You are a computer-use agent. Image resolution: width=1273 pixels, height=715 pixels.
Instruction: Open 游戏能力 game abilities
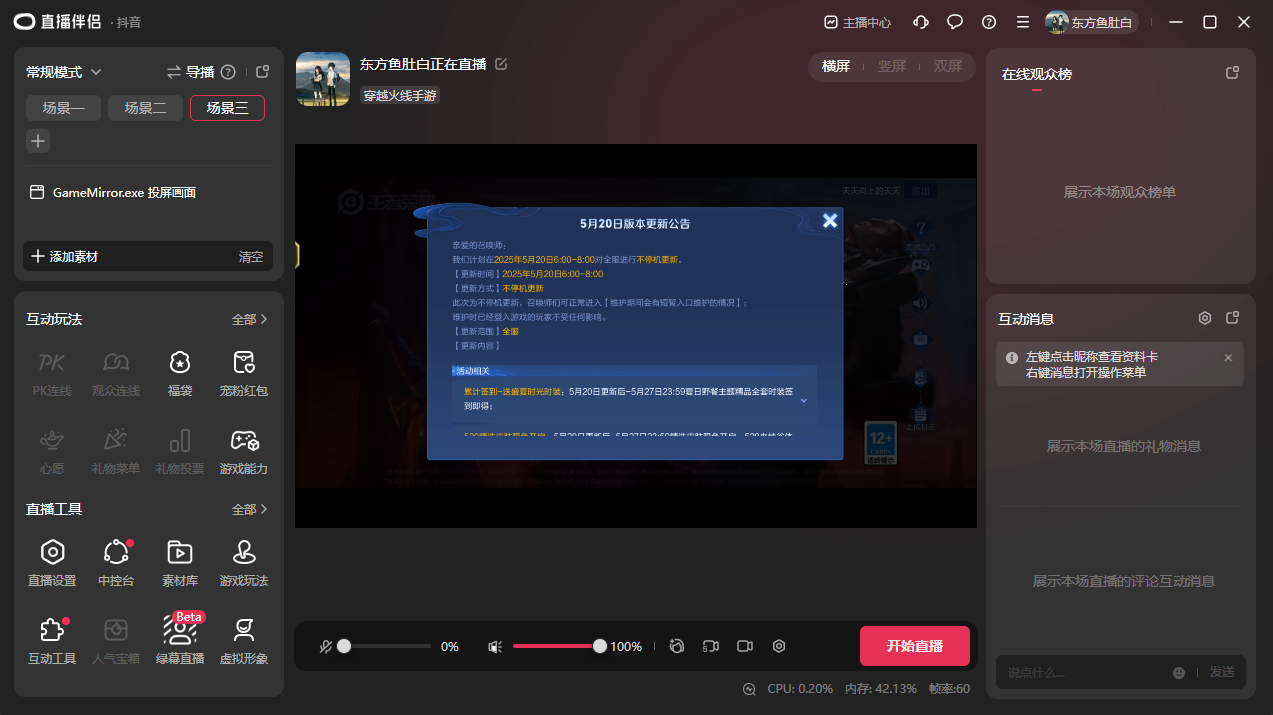(244, 450)
